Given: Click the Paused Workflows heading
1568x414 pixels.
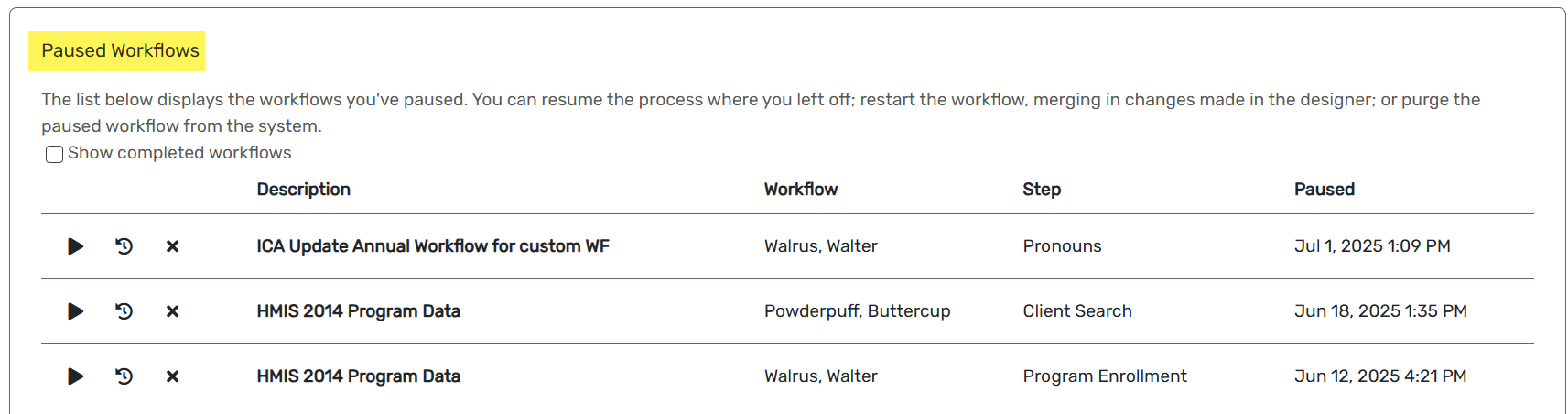Looking at the screenshot, I should (120, 51).
